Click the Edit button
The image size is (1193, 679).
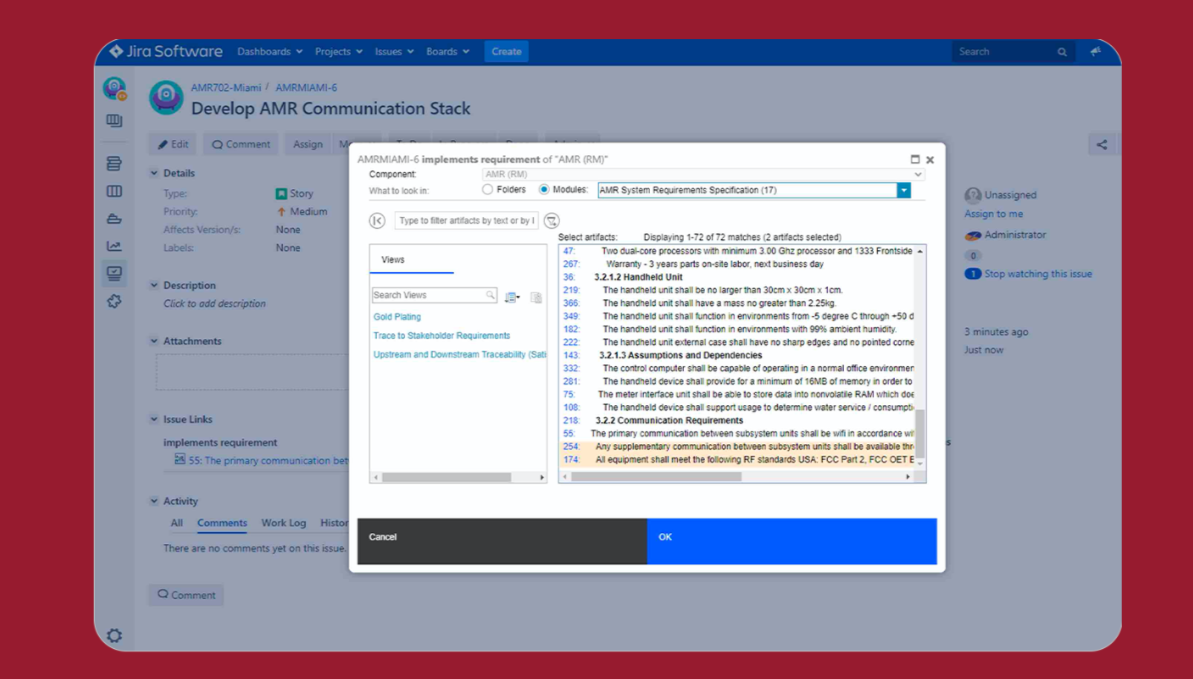(x=173, y=145)
